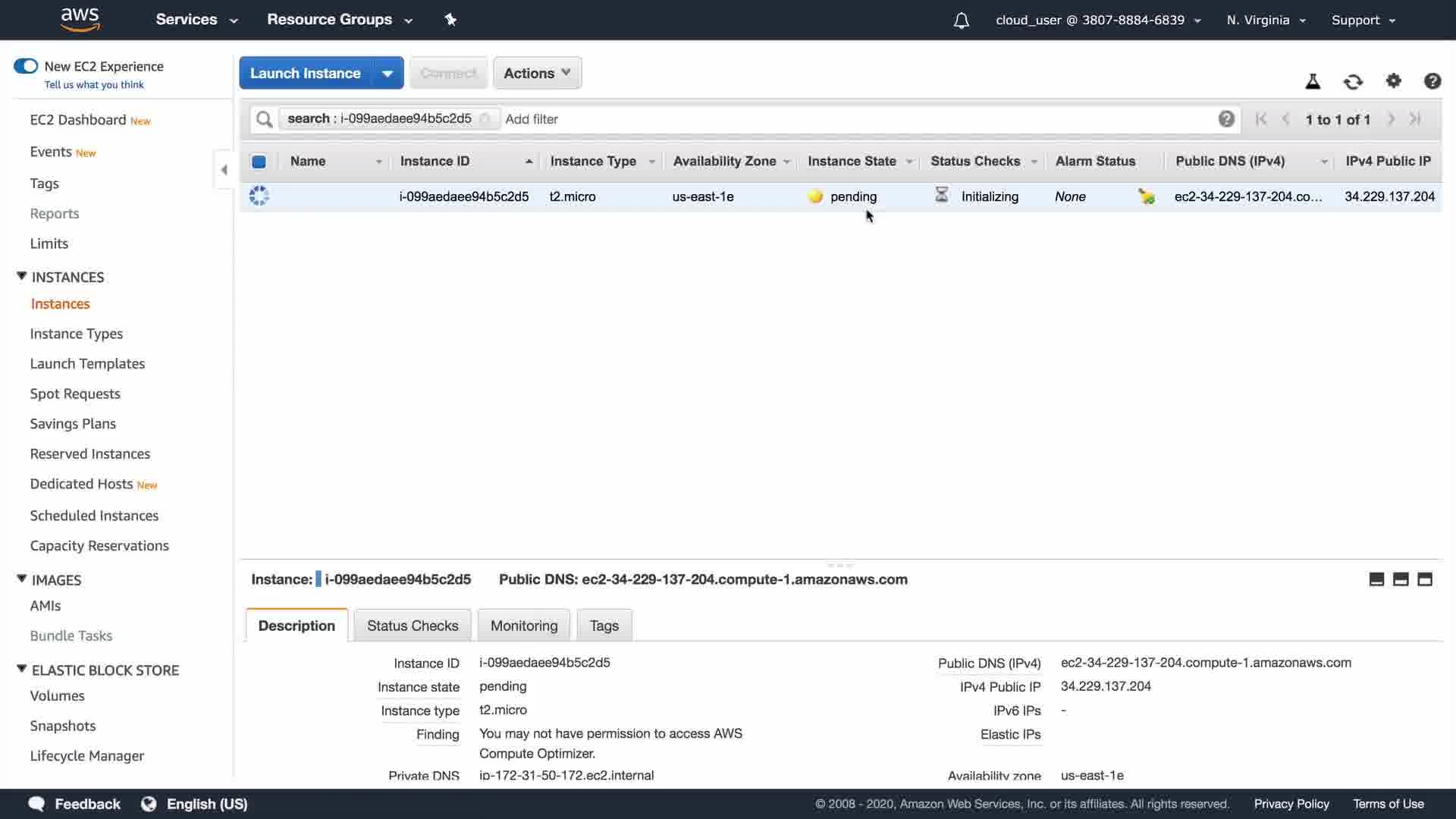Open the Launch Instance dropdown arrow
This screenshot has height=819, width=1456.
tap(388, 74)
